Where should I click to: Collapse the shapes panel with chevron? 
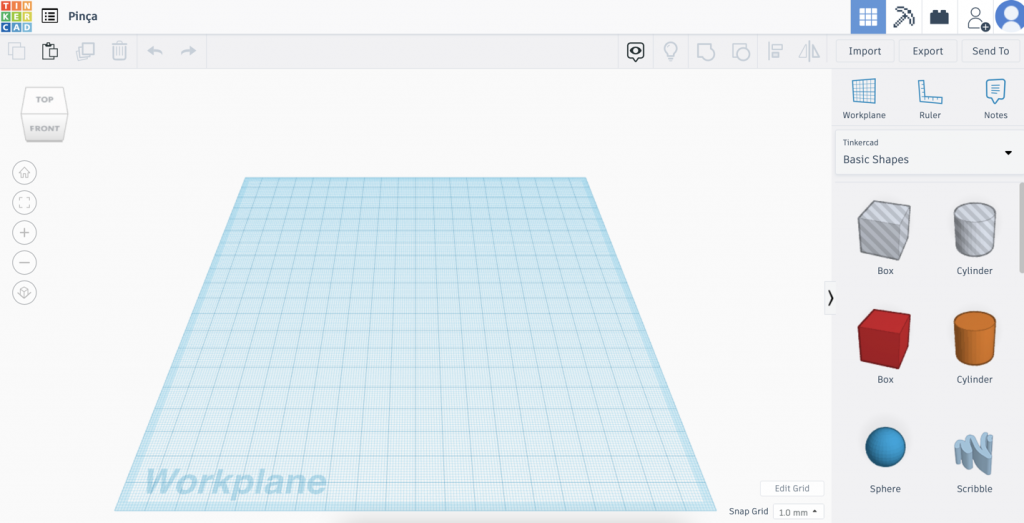[x=830, y=297]
